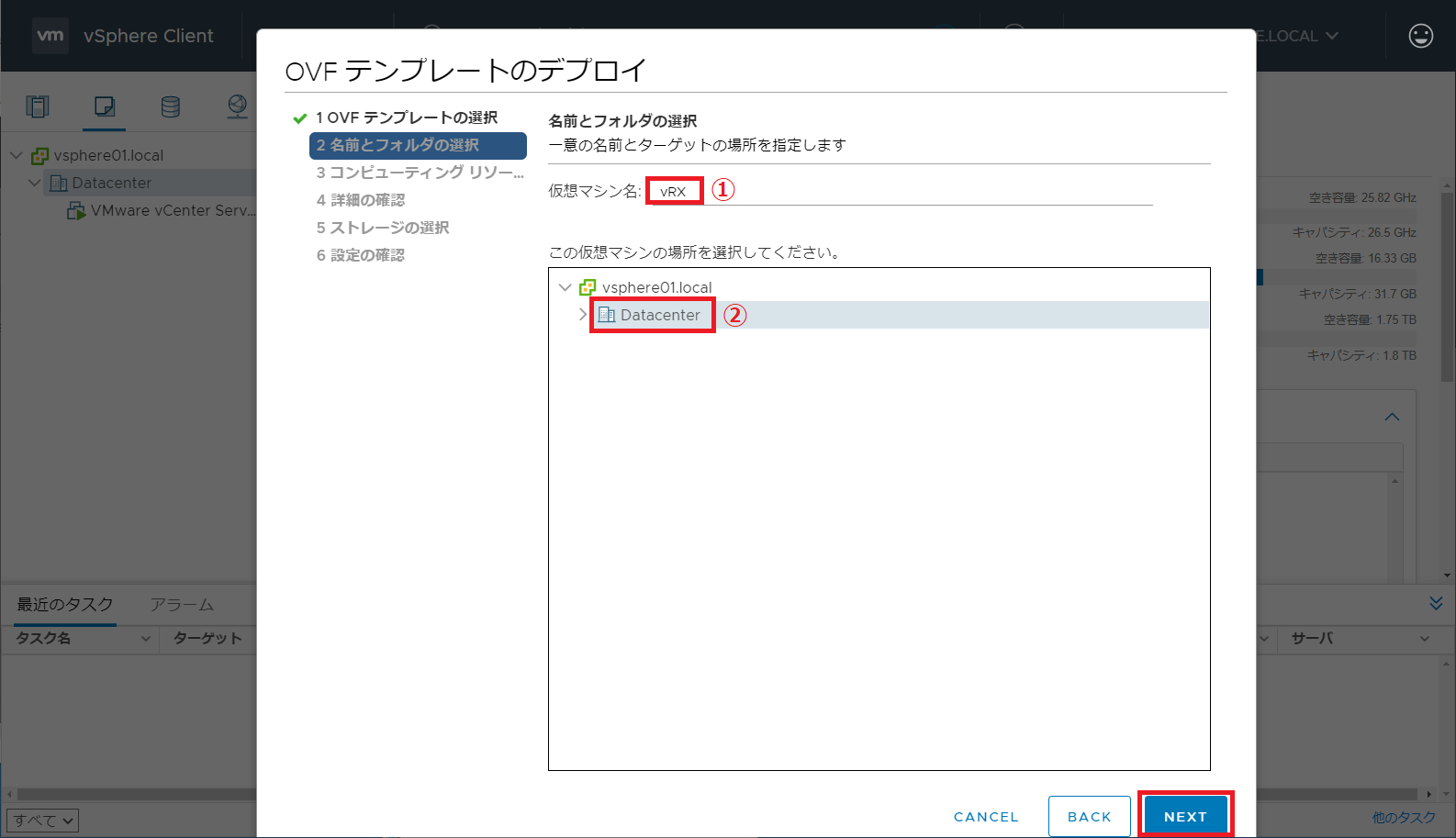The width and height of the screenshot is (1456, 838).
Task: Click the 空き容量: 1.75 TB text
Action: coord(1370,319)
